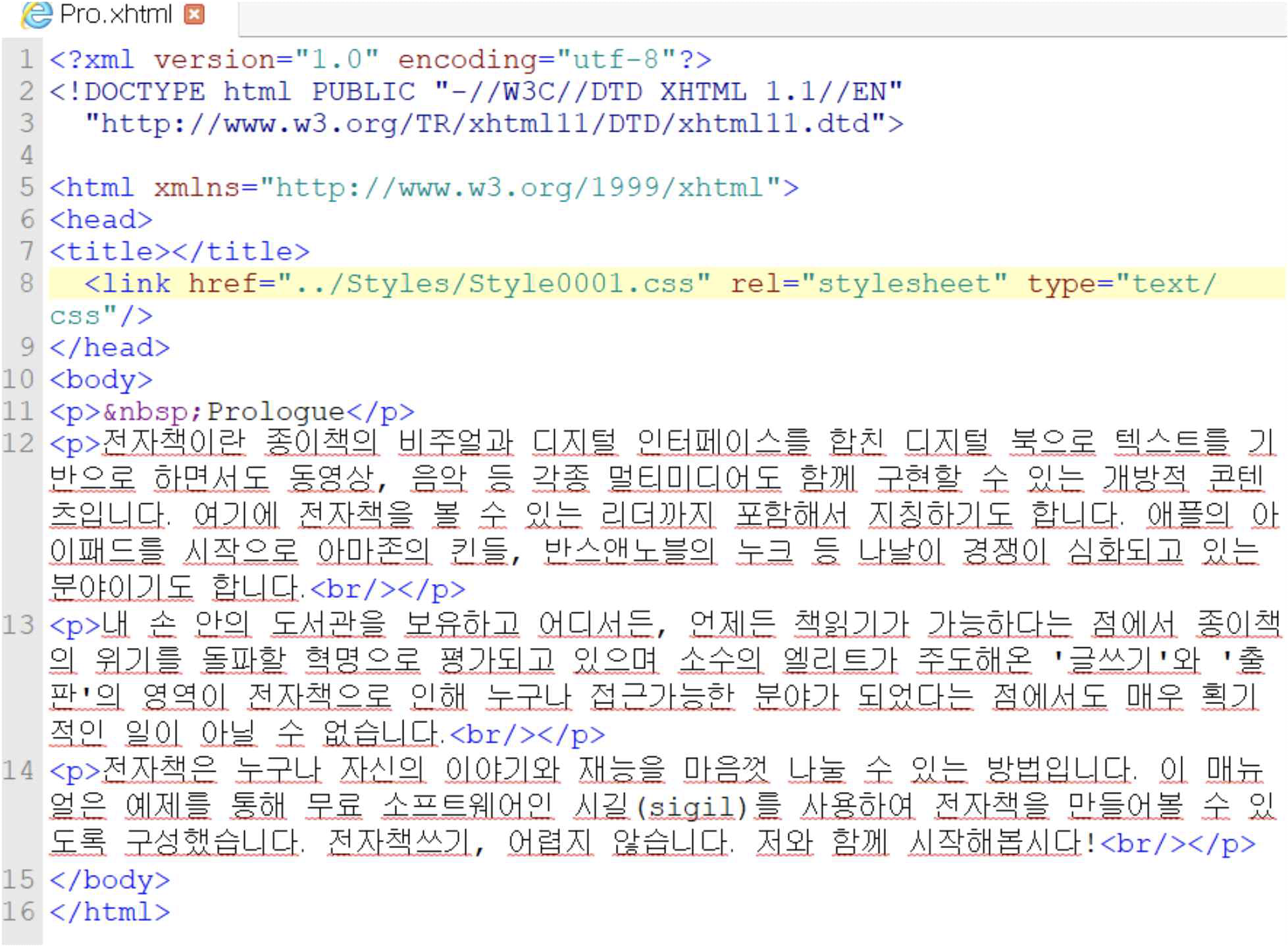Image resolution: width=1288 pixels, height=946 pixels.
Task: Click the xmlns w3.org/1999/xhtml URL value
Action: click(520, 188)
